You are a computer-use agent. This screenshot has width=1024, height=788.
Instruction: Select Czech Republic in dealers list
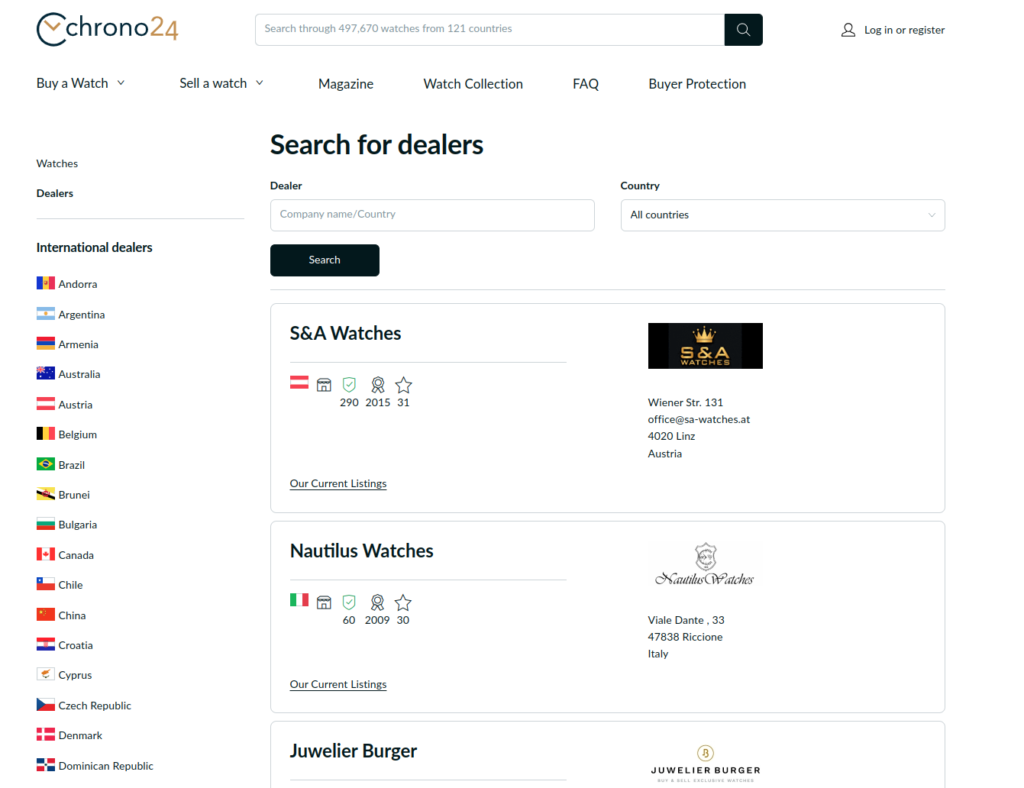click(x=95, y=706)
